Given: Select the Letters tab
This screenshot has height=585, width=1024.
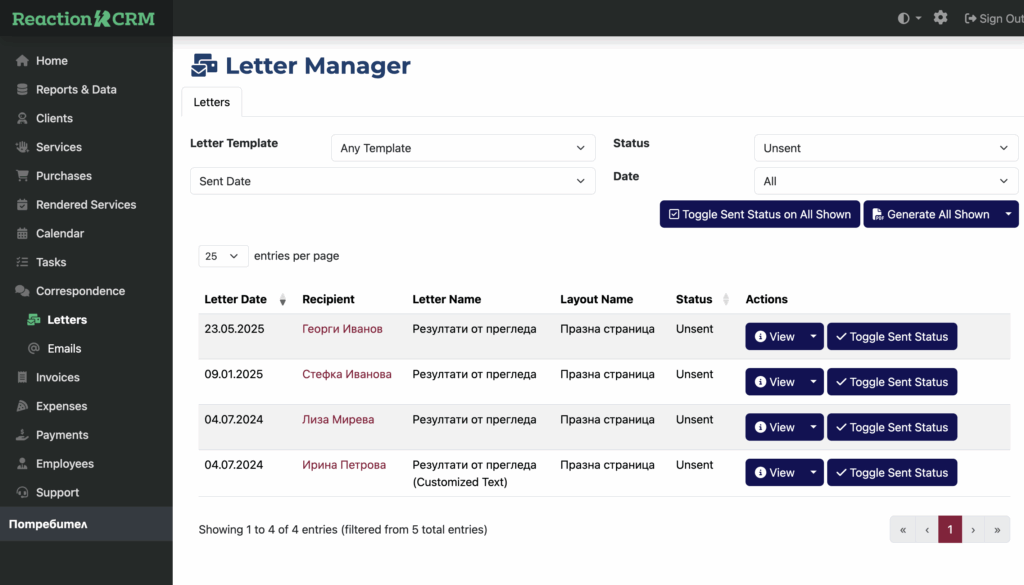Looking at the screenshot, I should 211,102.
